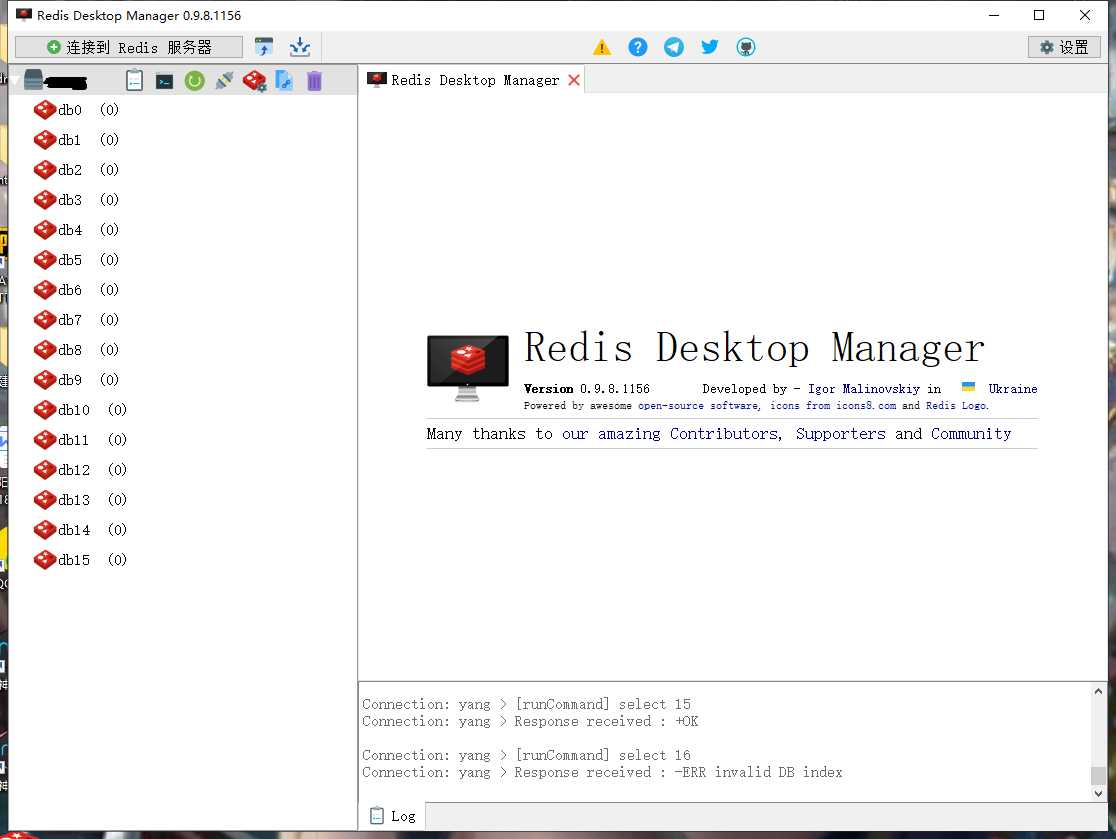
Task: Click the export connections icon
Action: (x=300, y=47)
